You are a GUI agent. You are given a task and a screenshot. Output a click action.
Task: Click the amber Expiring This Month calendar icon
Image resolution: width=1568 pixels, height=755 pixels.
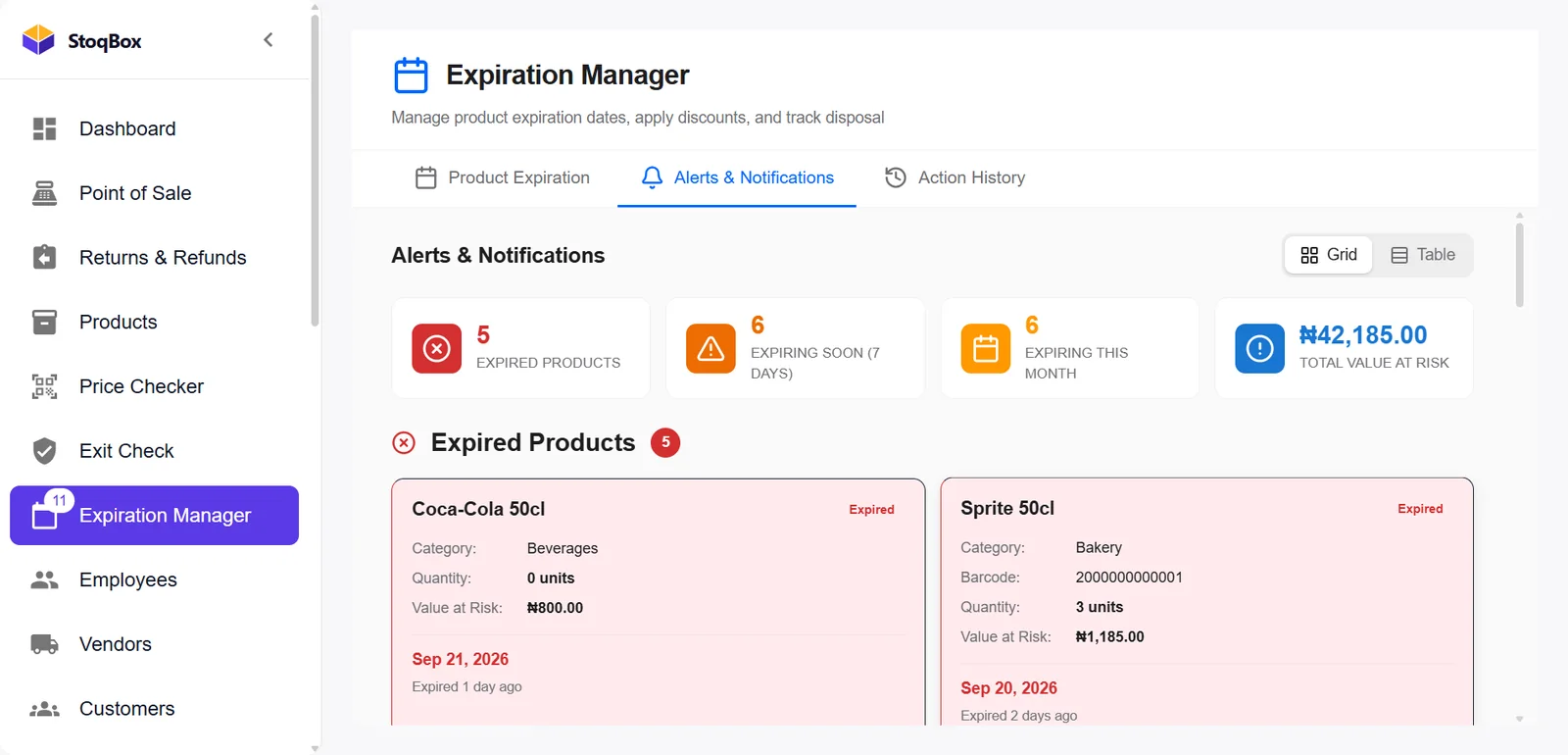[986, 348]
